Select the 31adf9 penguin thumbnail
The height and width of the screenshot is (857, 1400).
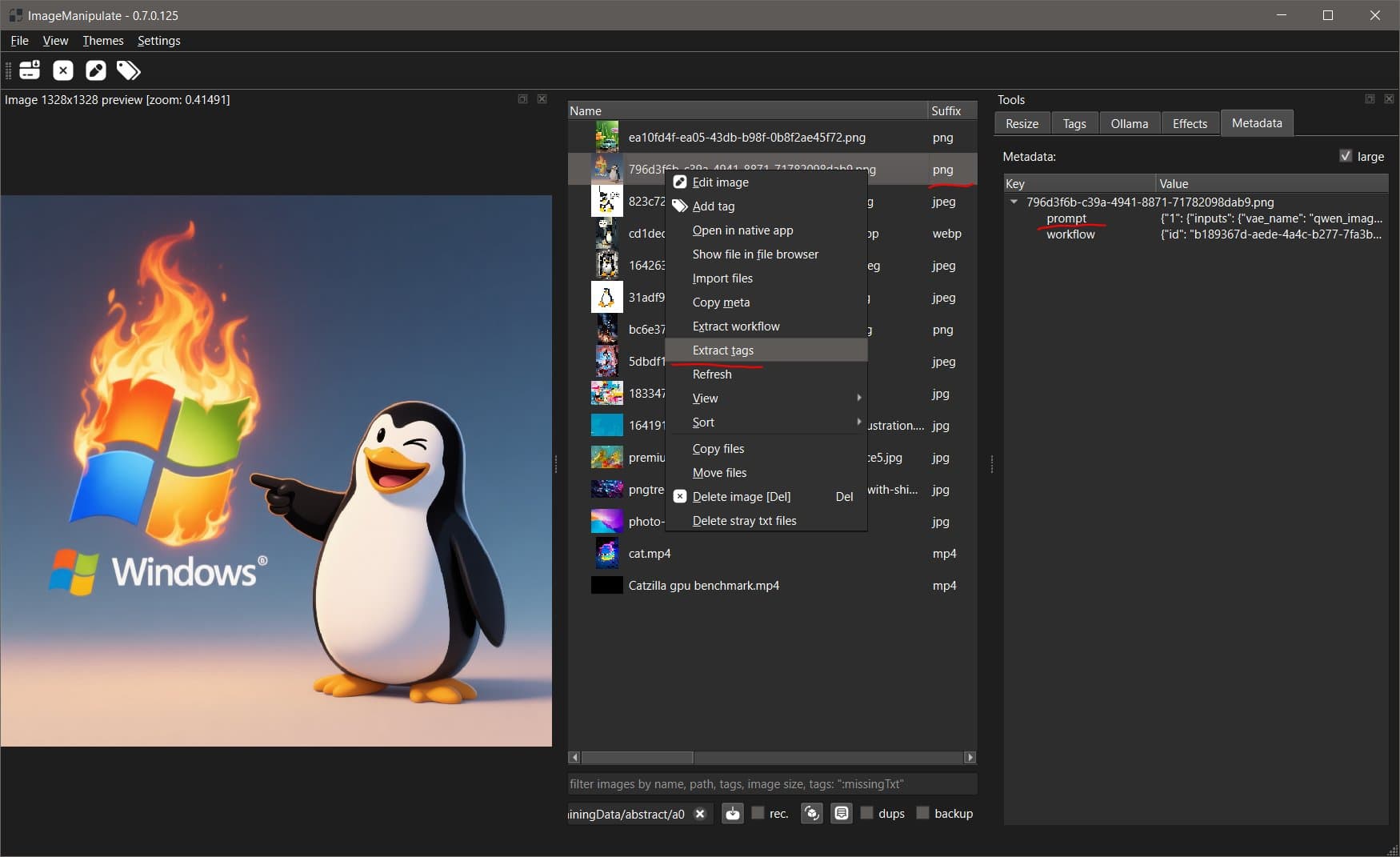[606, 297]
